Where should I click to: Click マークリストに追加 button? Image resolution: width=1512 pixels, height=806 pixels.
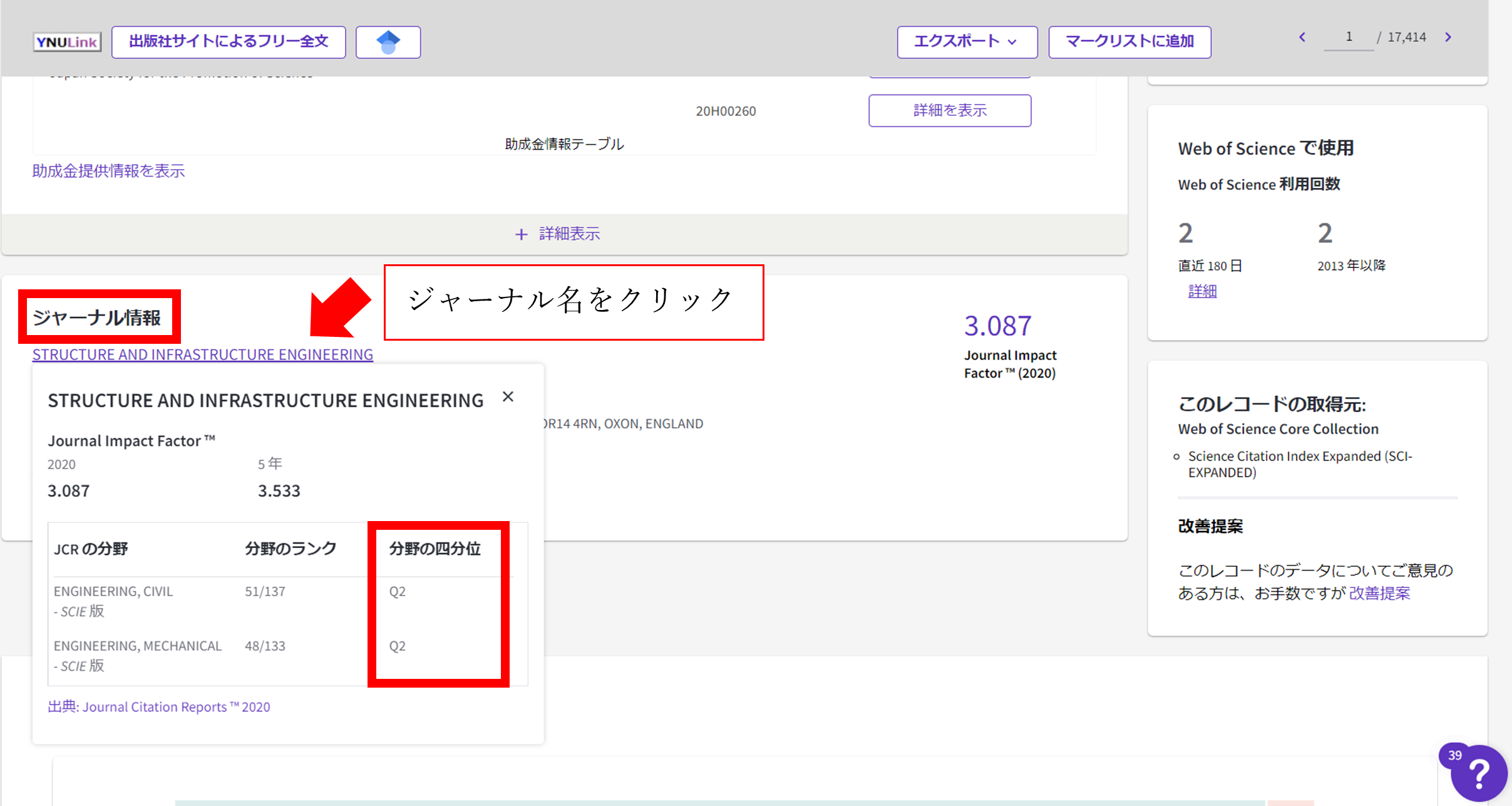[x=1129, y=42]
